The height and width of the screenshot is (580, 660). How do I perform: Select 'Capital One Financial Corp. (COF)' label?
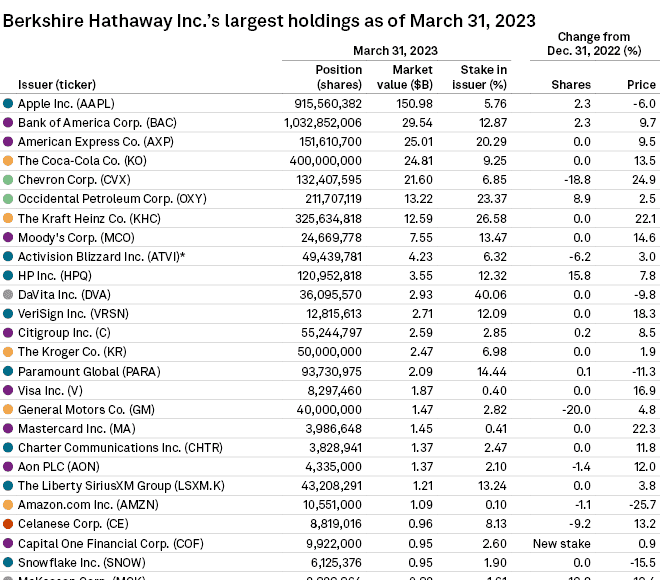111,544
